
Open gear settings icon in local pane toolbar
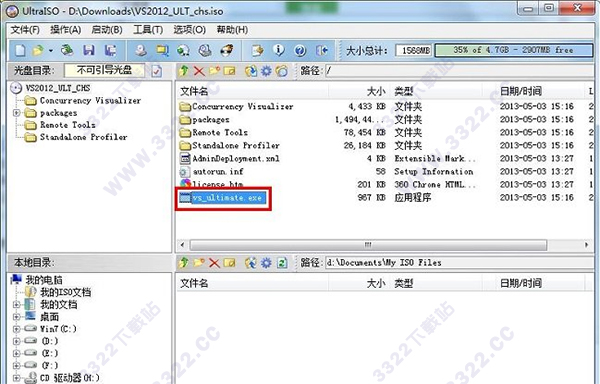[266, 263]
